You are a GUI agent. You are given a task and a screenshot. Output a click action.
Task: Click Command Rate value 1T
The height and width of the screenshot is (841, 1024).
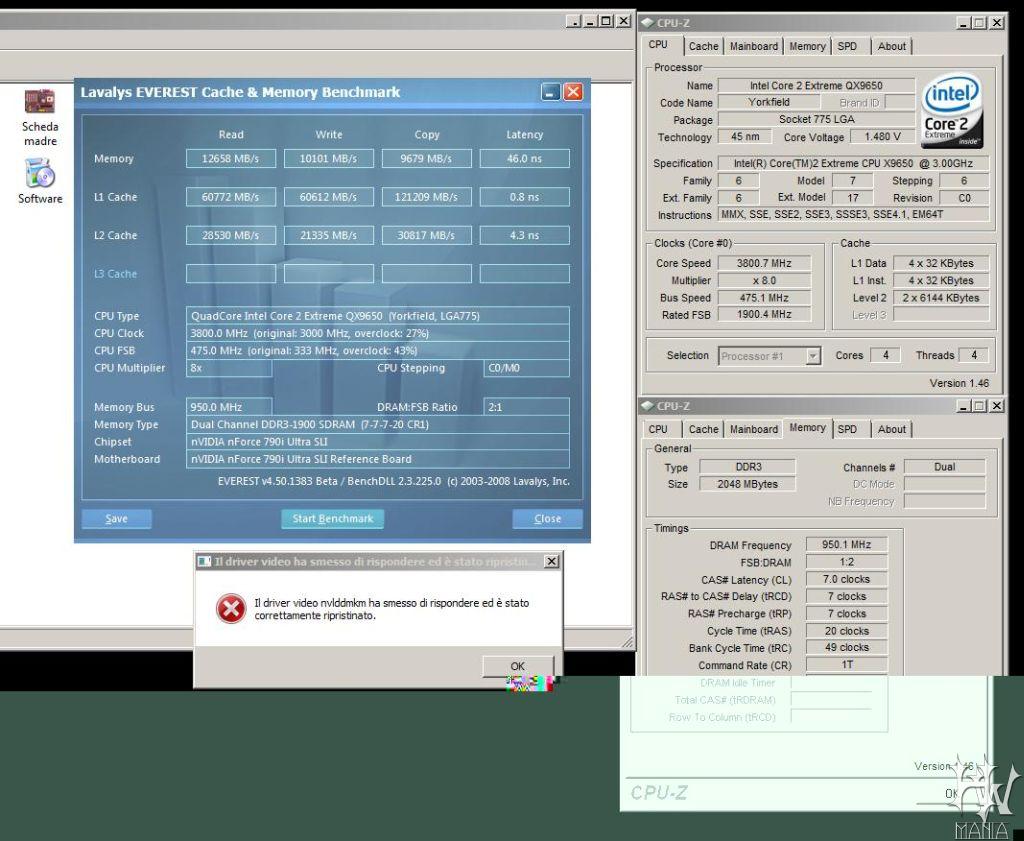click(x=846, y=665)
